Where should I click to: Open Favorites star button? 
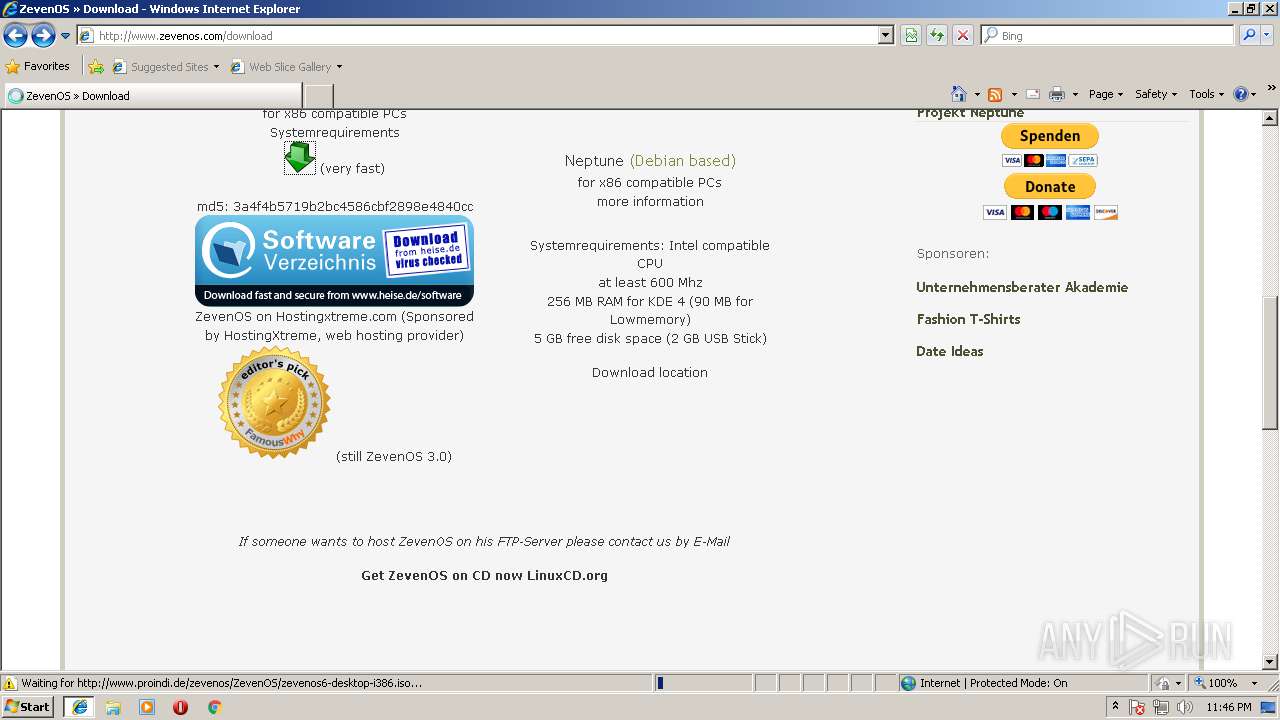click(x=38, y=66)
